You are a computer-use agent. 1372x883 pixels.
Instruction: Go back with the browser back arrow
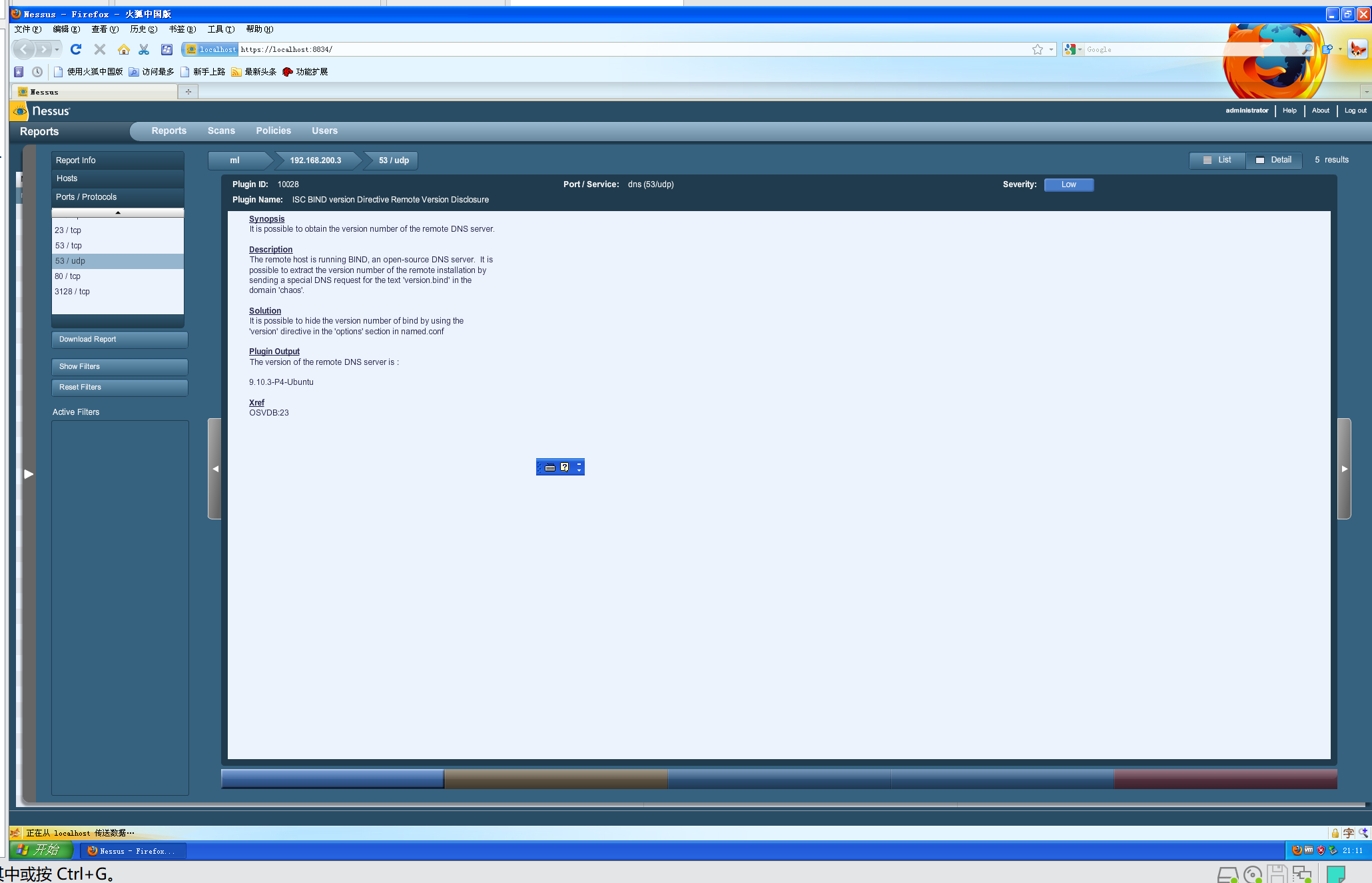(x=23, y=49)
